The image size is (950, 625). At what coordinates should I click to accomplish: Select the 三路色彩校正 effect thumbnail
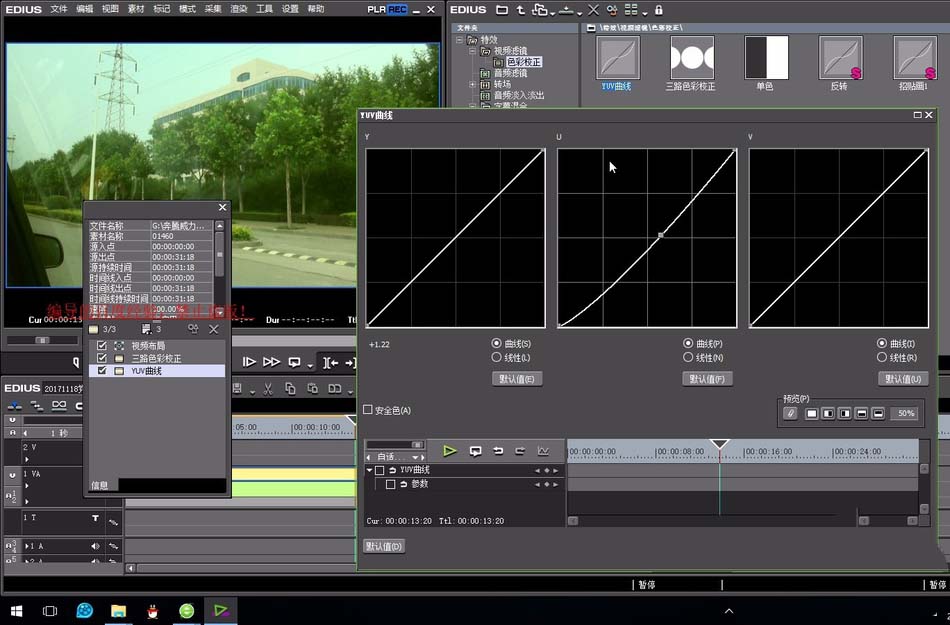691,58
